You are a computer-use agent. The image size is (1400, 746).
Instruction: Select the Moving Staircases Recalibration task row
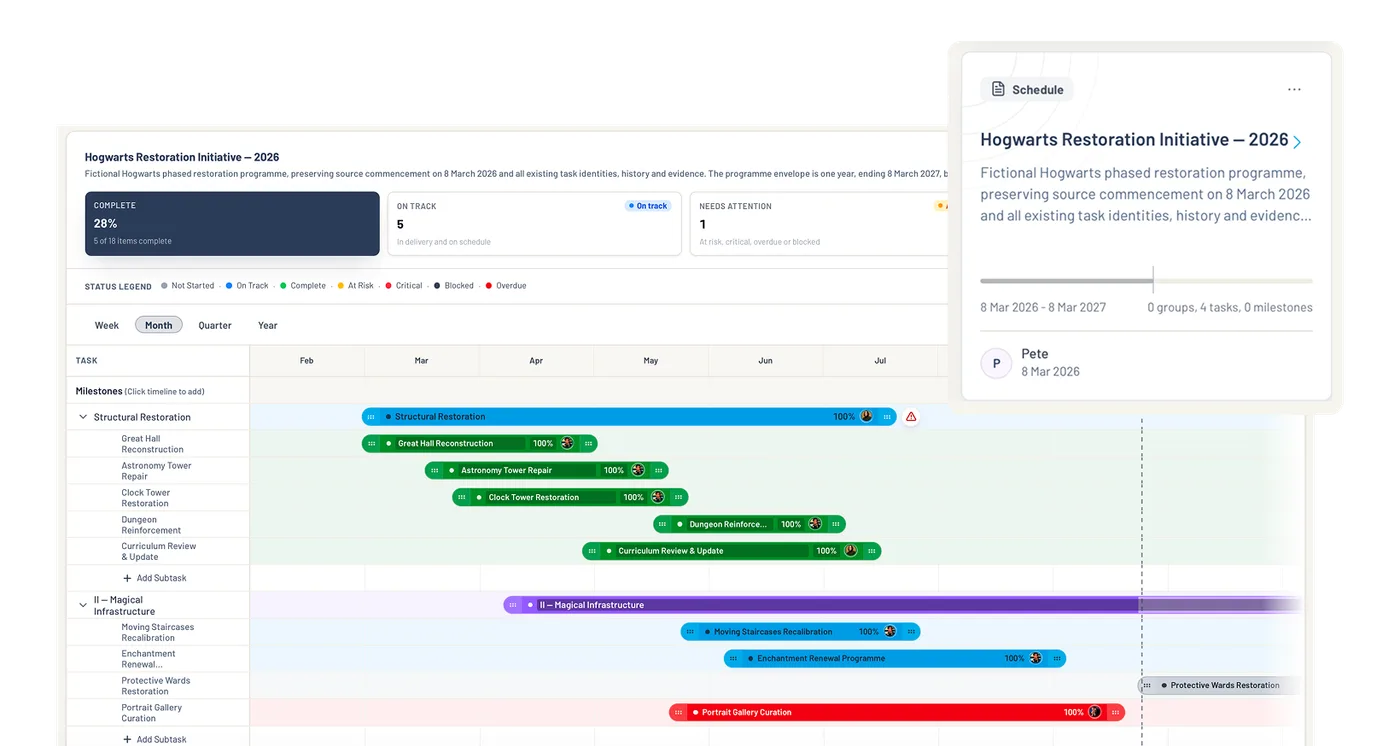tap(158, 632)
